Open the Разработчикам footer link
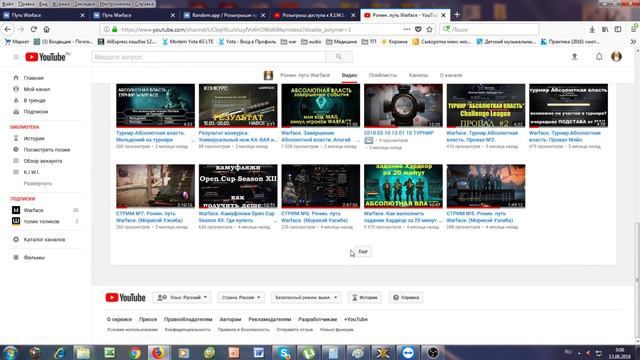Image resolution: width=640 pixels, height=360 pixels. click(x=318, y=319)
